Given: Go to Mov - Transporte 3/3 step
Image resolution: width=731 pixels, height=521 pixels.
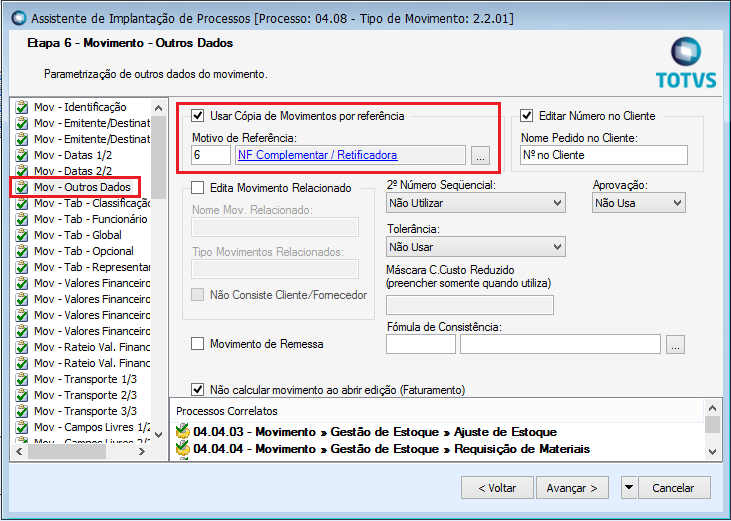Looking at the screenshot, I should click(85, 411).
